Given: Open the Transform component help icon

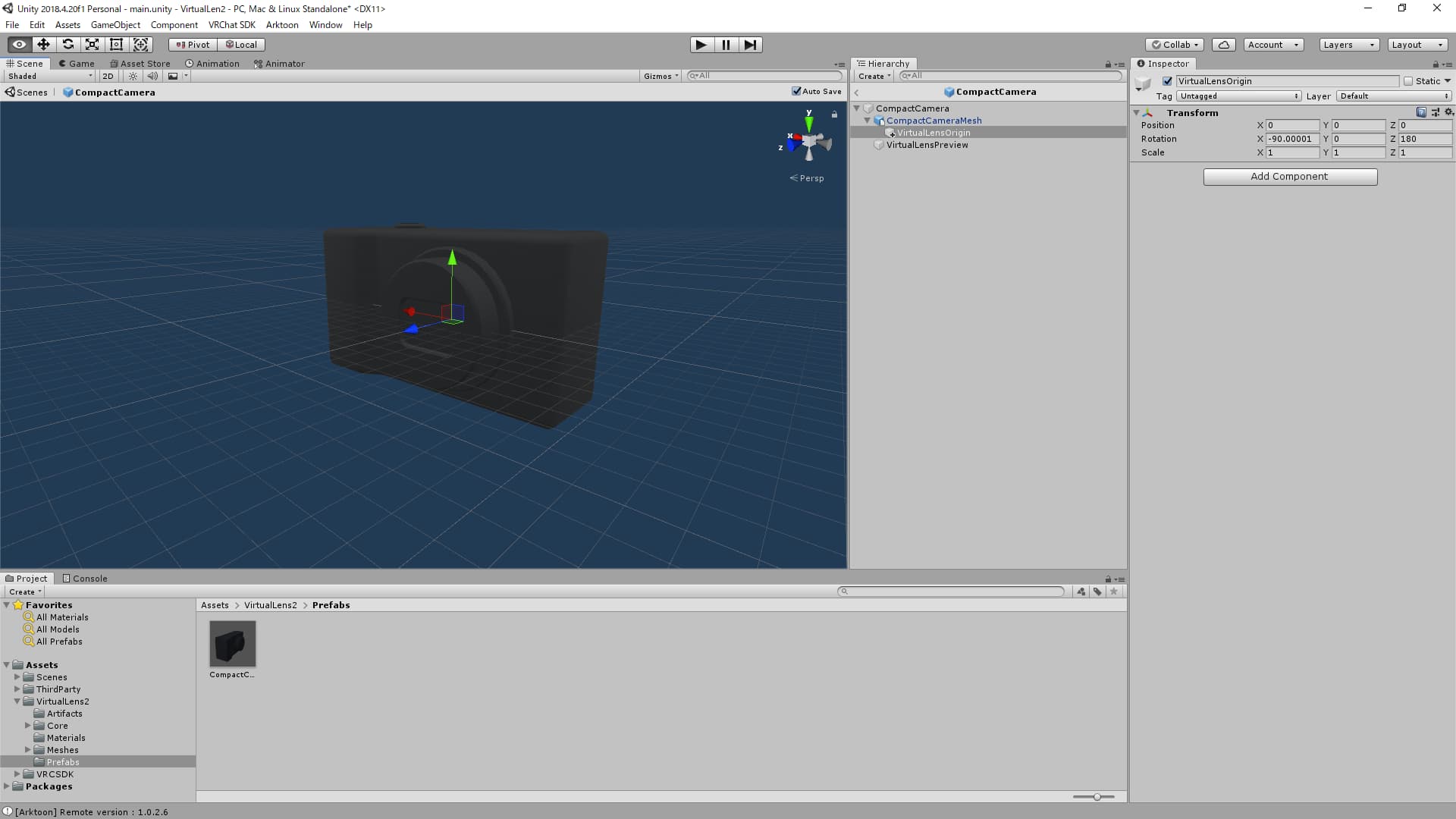Looking at the screenshot, I should (x=1421, y=112).
